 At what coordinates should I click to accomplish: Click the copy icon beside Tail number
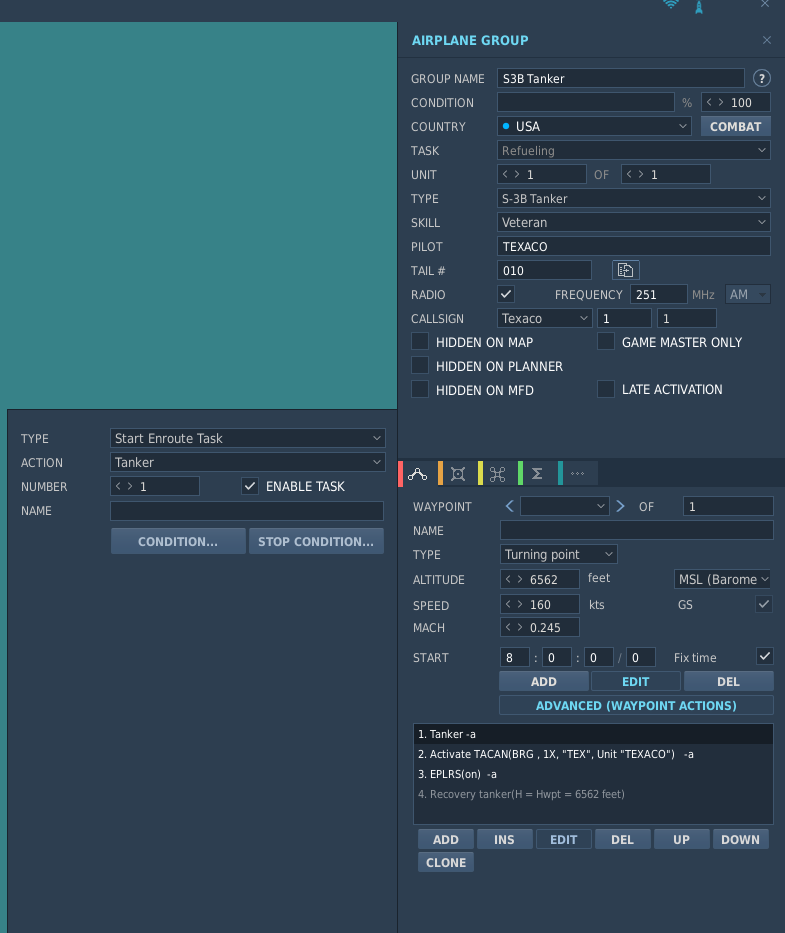[626, 270]
